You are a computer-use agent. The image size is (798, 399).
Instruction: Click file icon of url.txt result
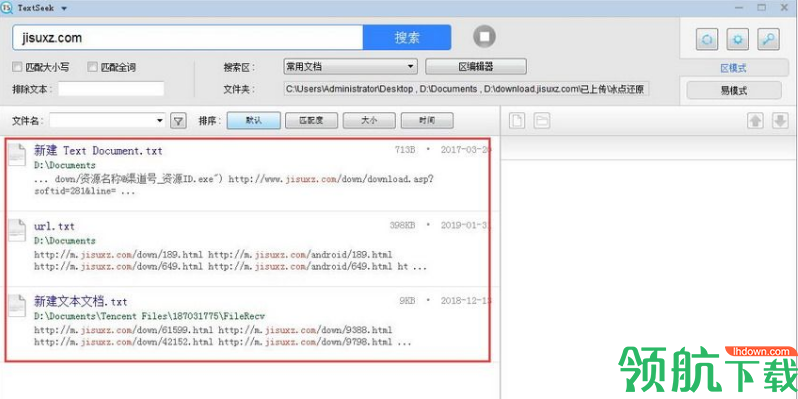[x=17, y=230]
